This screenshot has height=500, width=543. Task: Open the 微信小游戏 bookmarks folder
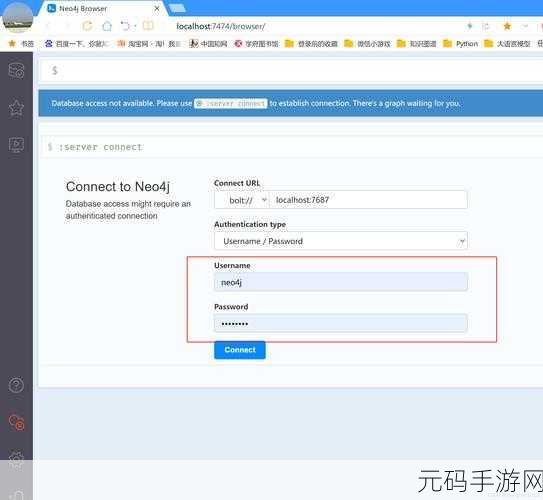coord(367,44)
